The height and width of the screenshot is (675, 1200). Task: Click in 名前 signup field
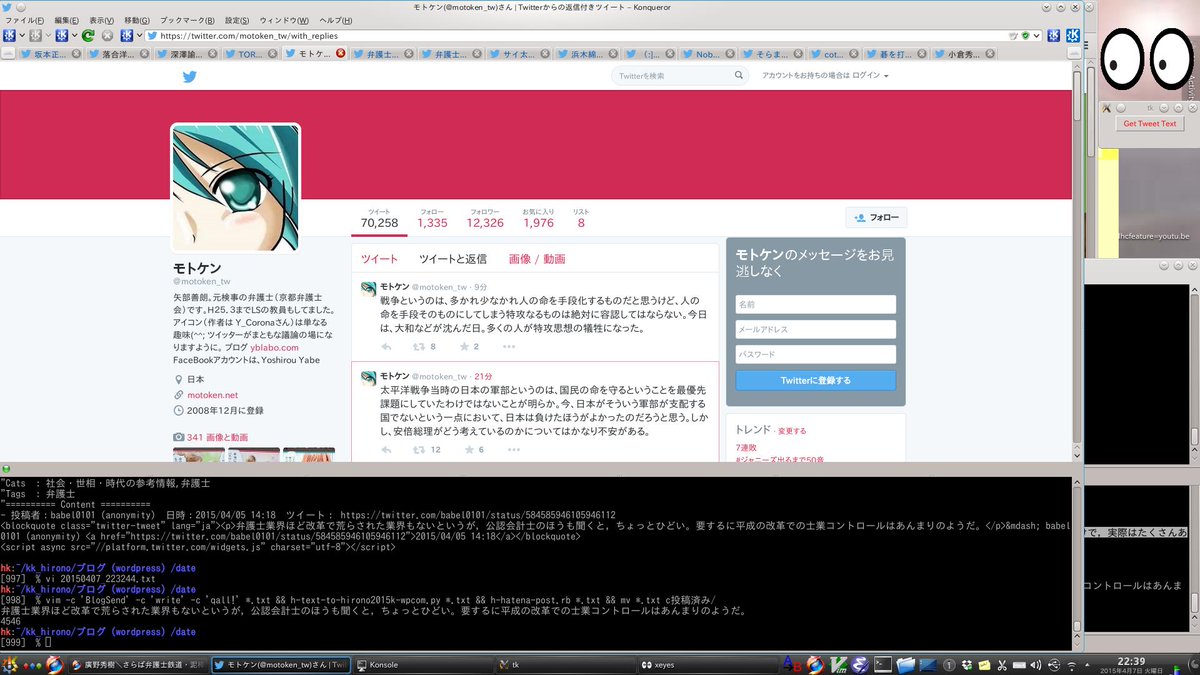coord(815,304)
